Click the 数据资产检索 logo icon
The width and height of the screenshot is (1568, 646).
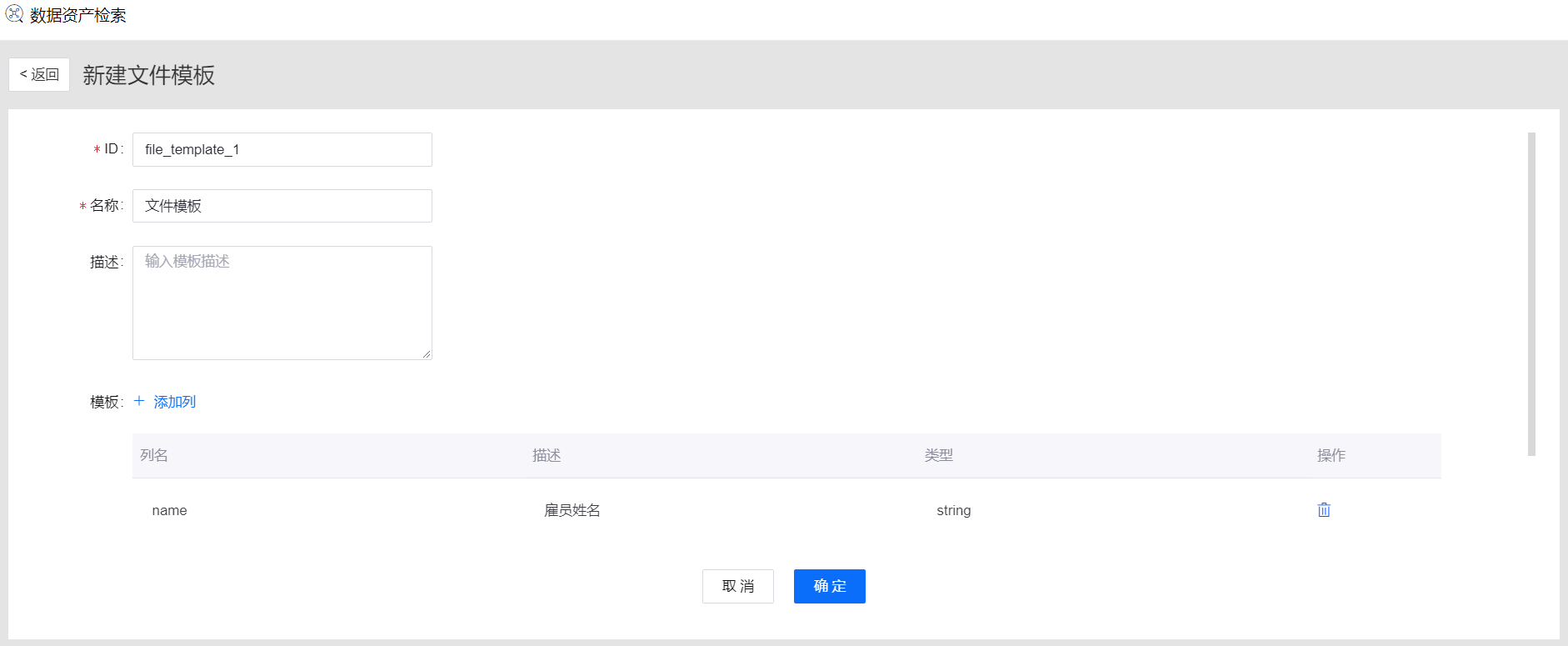click(x=14, y=14)
